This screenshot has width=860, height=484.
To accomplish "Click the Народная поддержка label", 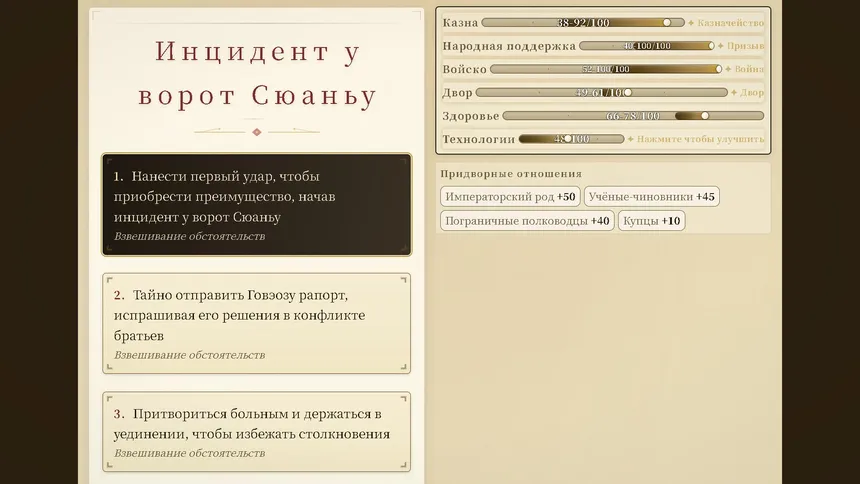I will coord(509,46).
